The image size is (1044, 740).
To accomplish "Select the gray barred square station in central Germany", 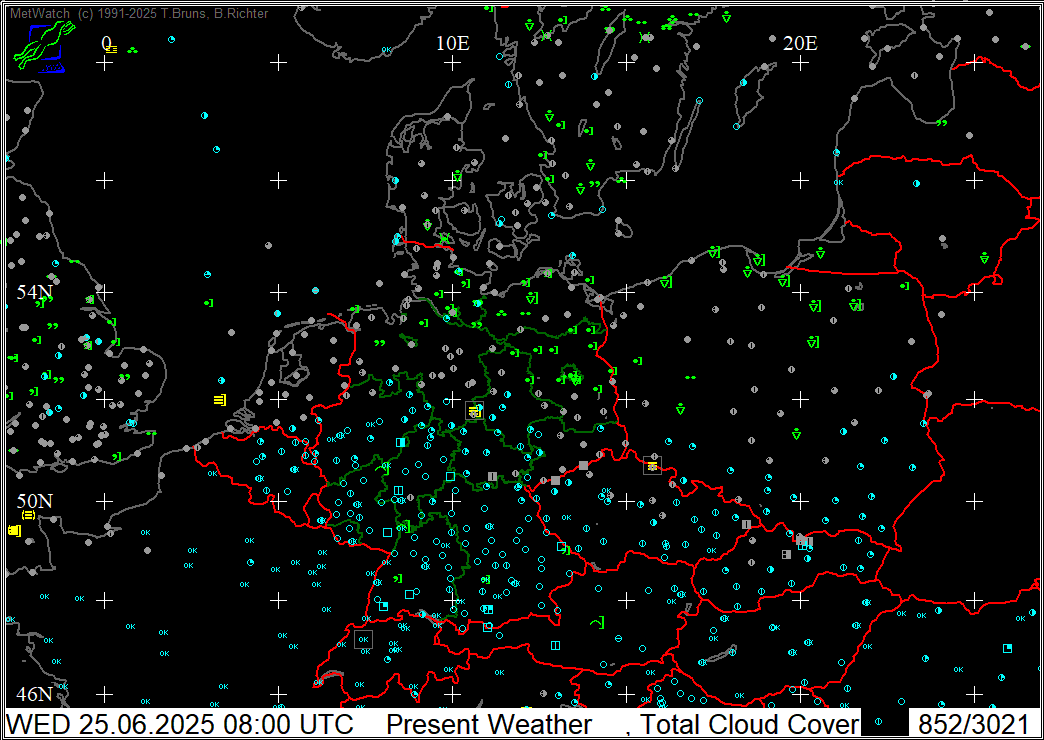I will (x=492, y=476).
